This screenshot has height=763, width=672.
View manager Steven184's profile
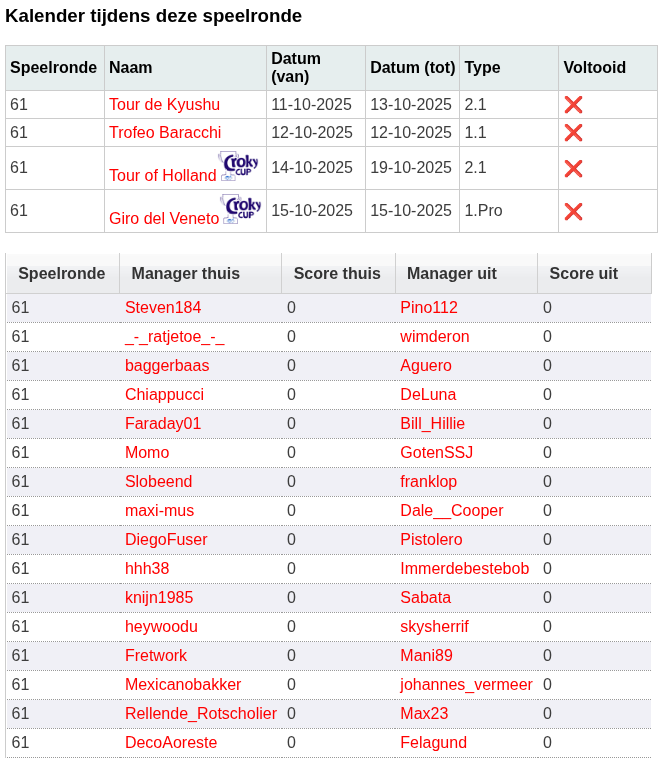point(163,308)
